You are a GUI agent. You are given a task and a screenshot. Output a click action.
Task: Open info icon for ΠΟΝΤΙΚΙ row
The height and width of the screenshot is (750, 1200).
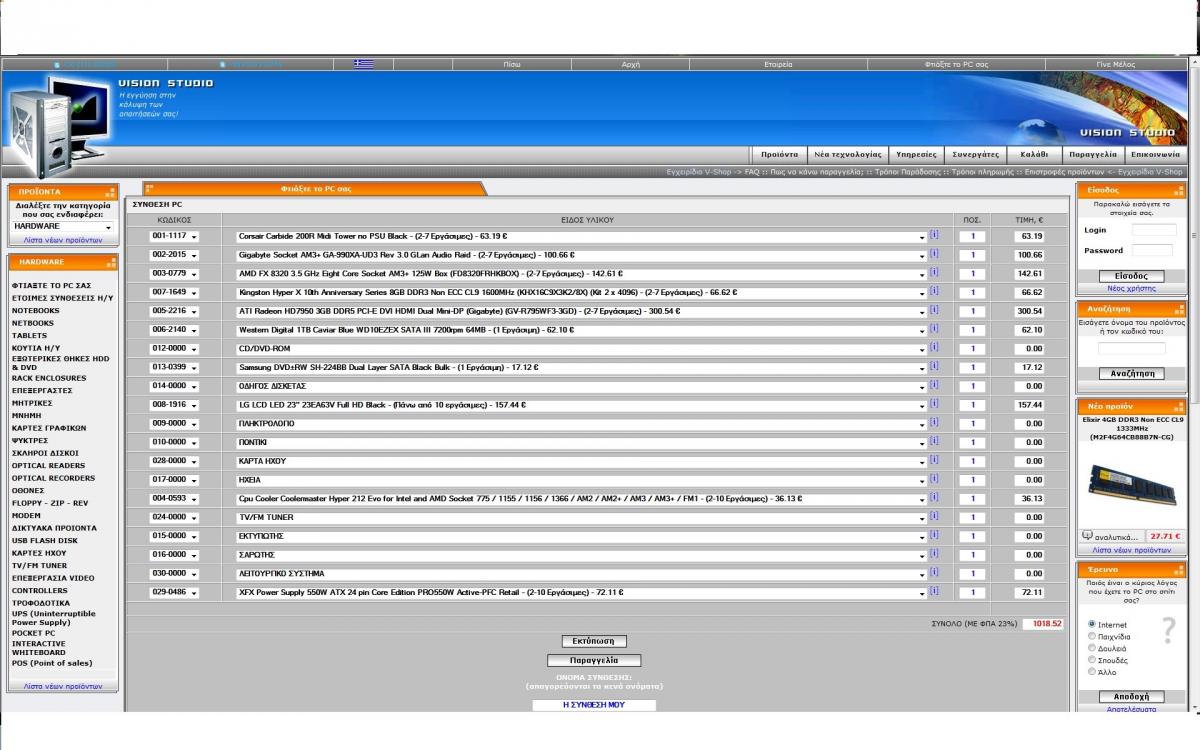click(x=934, y=441)
